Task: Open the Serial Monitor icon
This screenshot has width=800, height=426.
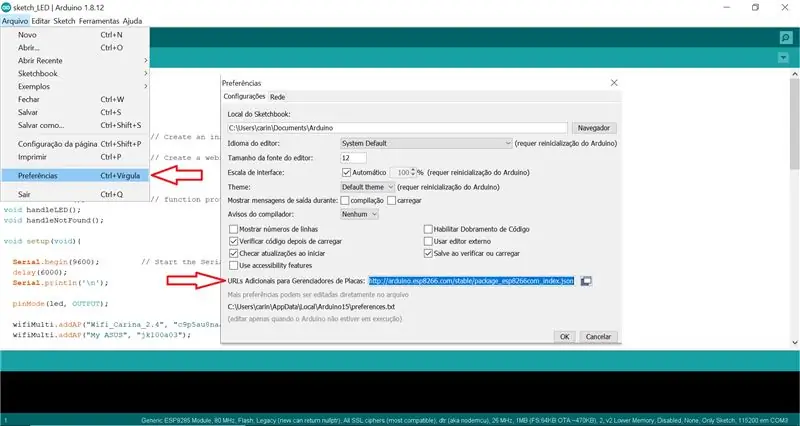Action: click(786, 38)
